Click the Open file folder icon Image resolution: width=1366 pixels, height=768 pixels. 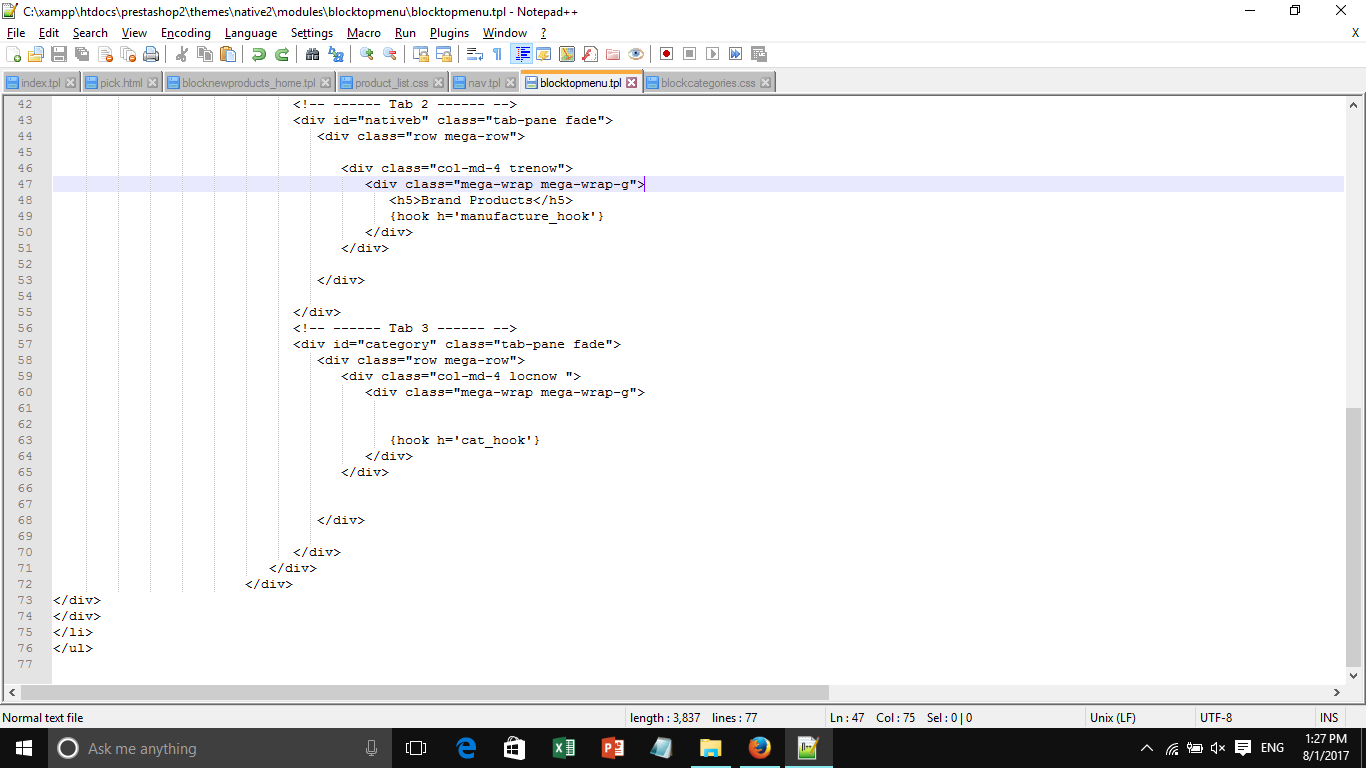pos(36,54)
